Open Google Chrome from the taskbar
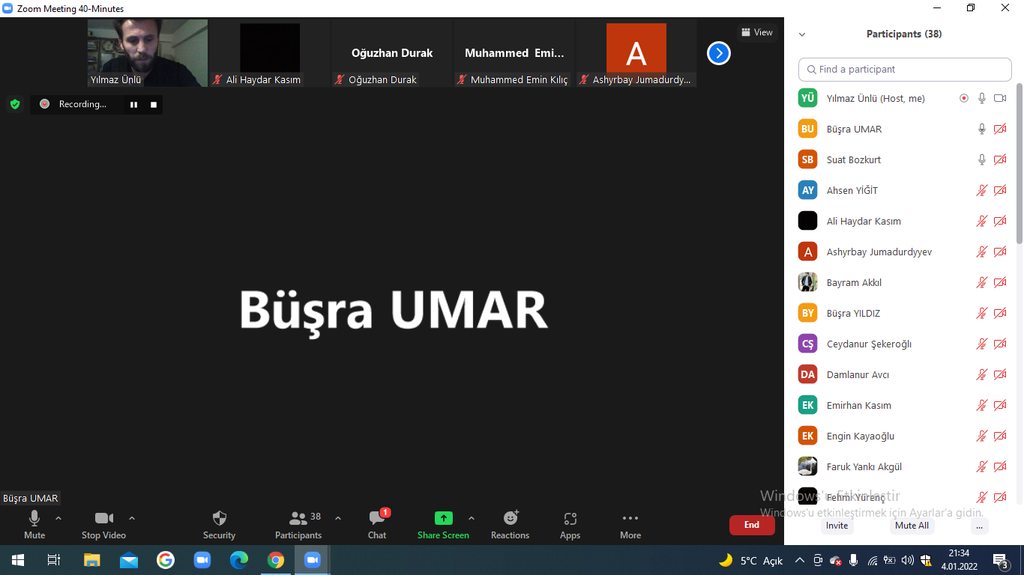Image resolution: width=1024 pixels, height=575 pixels. click(x=275, y=560)
